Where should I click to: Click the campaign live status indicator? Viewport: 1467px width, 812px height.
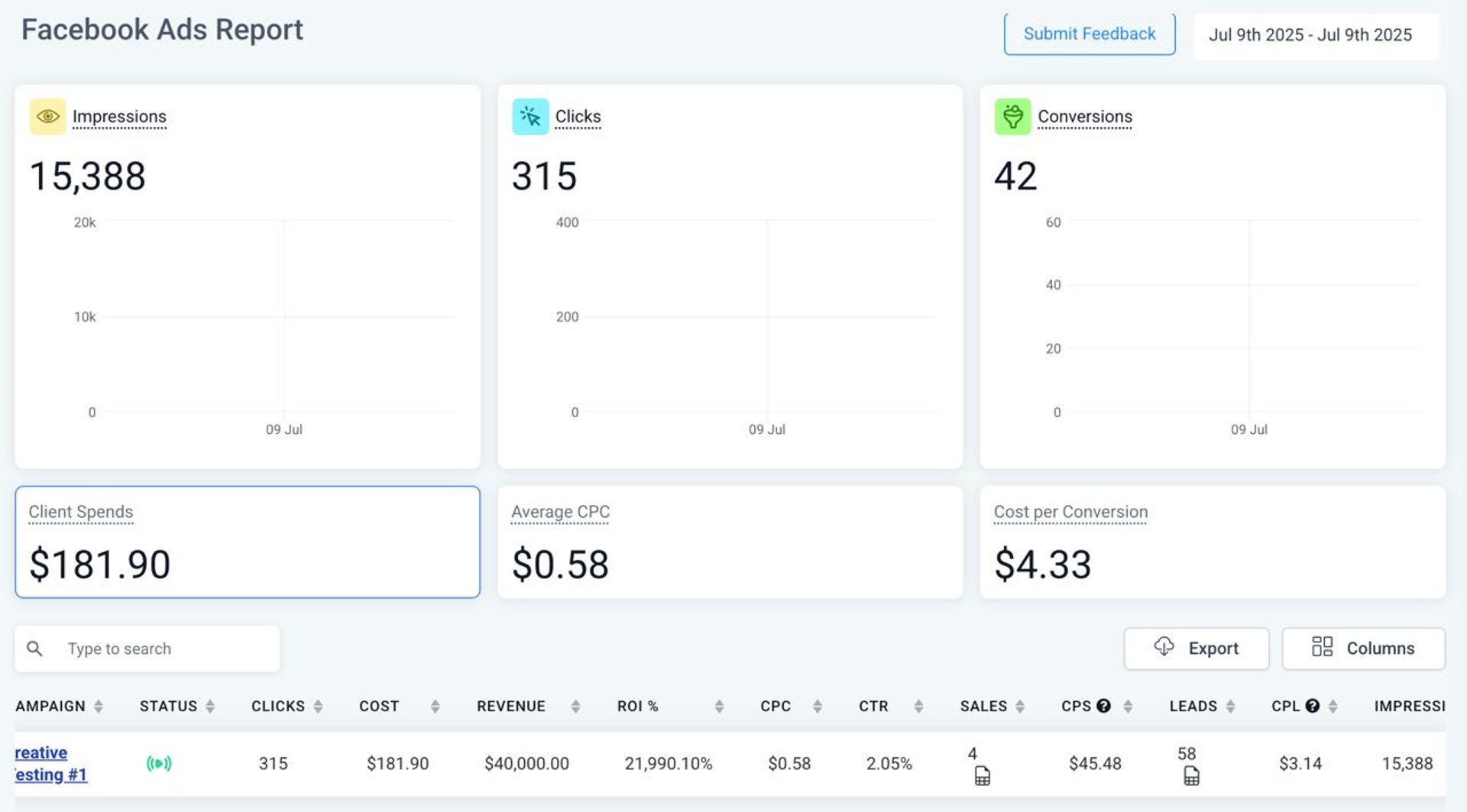pyautogui.click(x=159, y=763)
